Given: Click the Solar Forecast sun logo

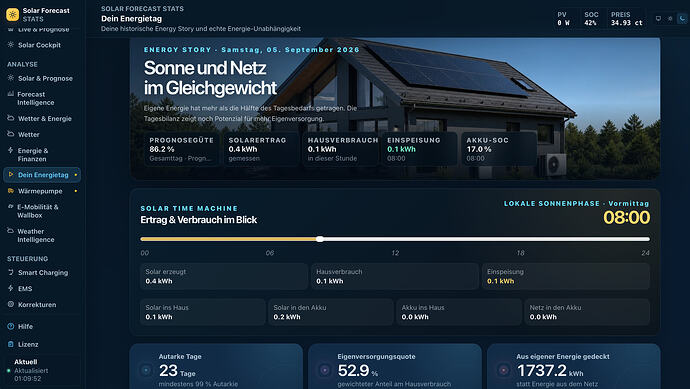Looking at the screenshot, I should click(12, 15).
